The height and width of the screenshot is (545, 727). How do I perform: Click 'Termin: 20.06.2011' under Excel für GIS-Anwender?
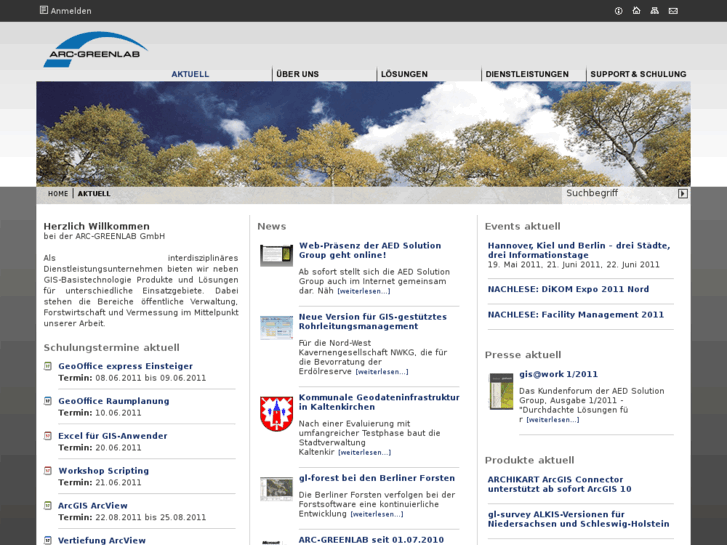coord(100,448)
